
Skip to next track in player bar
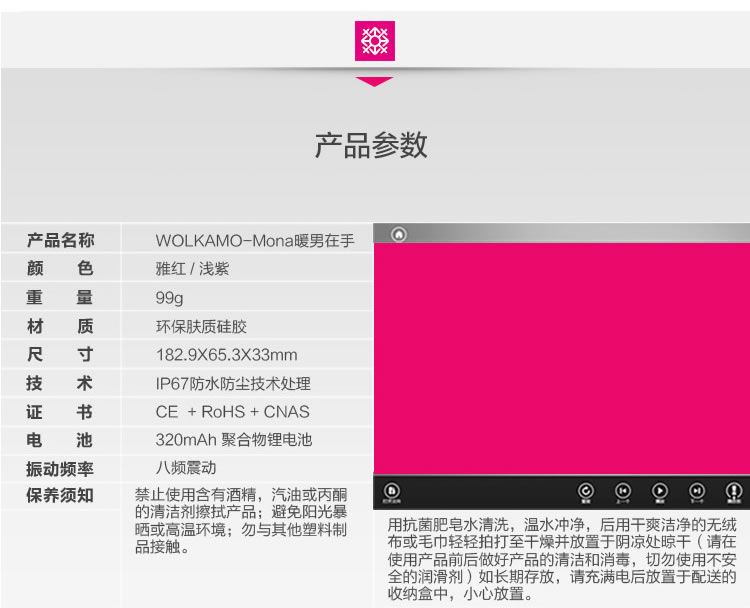point(696,491)
